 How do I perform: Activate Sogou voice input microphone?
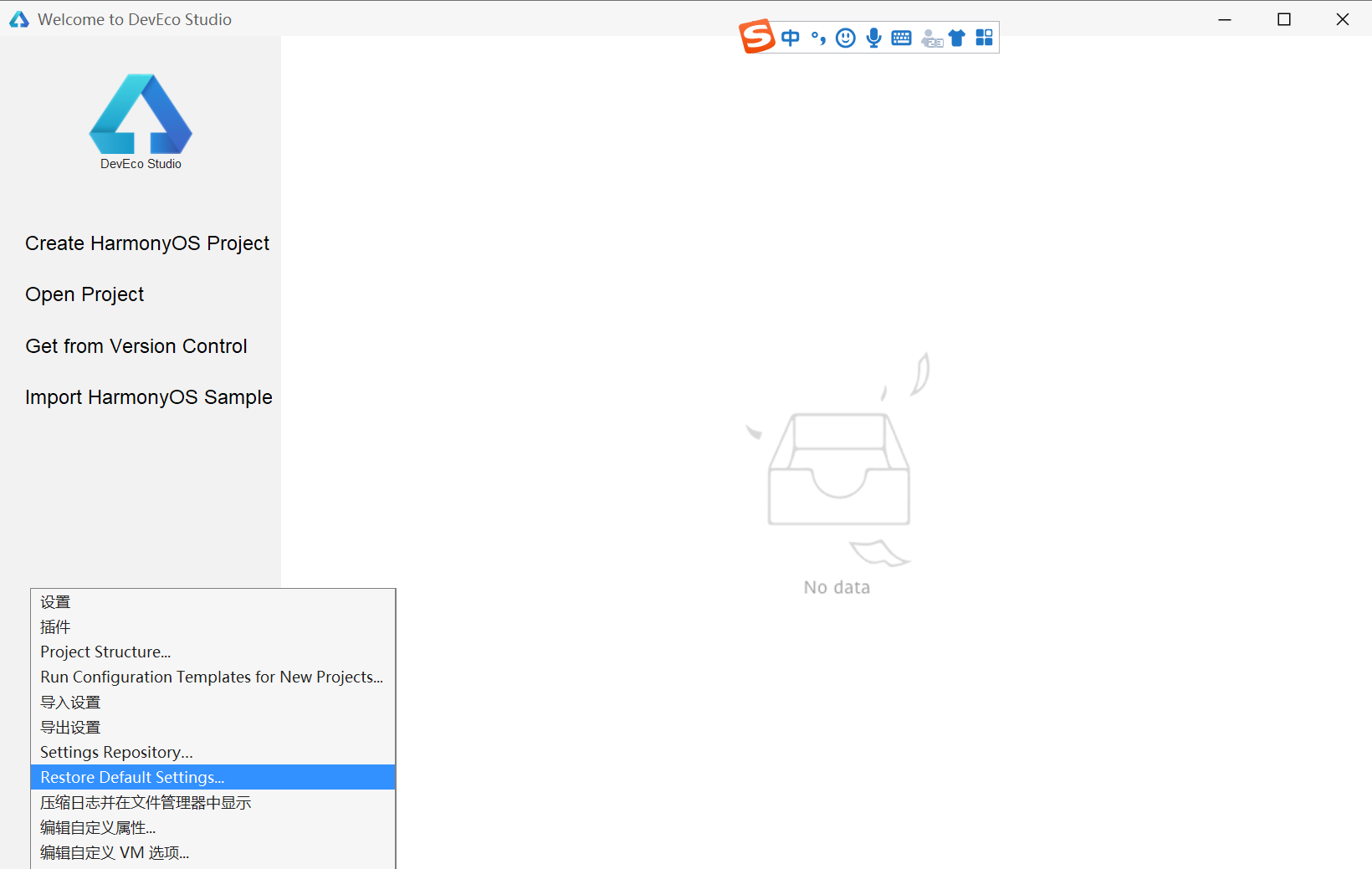pyautogui.click(x=873, y=38)
